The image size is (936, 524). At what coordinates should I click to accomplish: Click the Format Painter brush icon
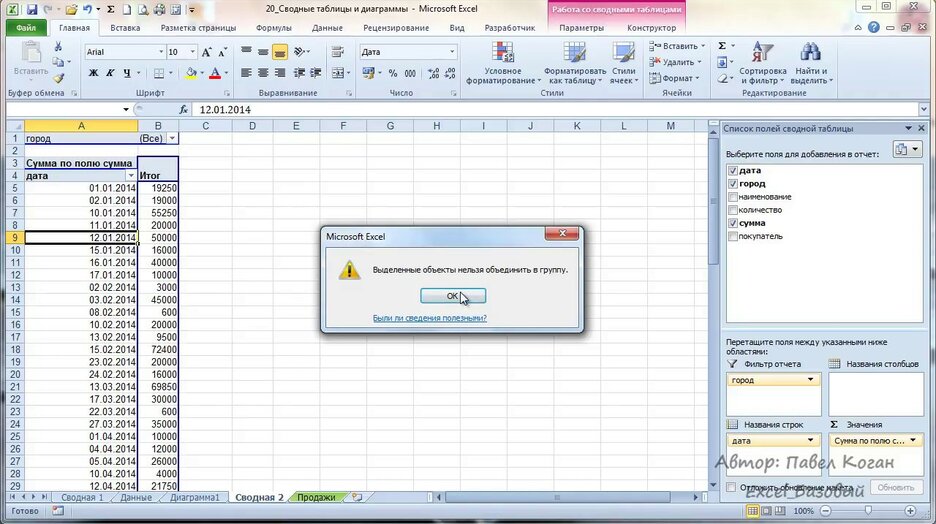(58, 78)
